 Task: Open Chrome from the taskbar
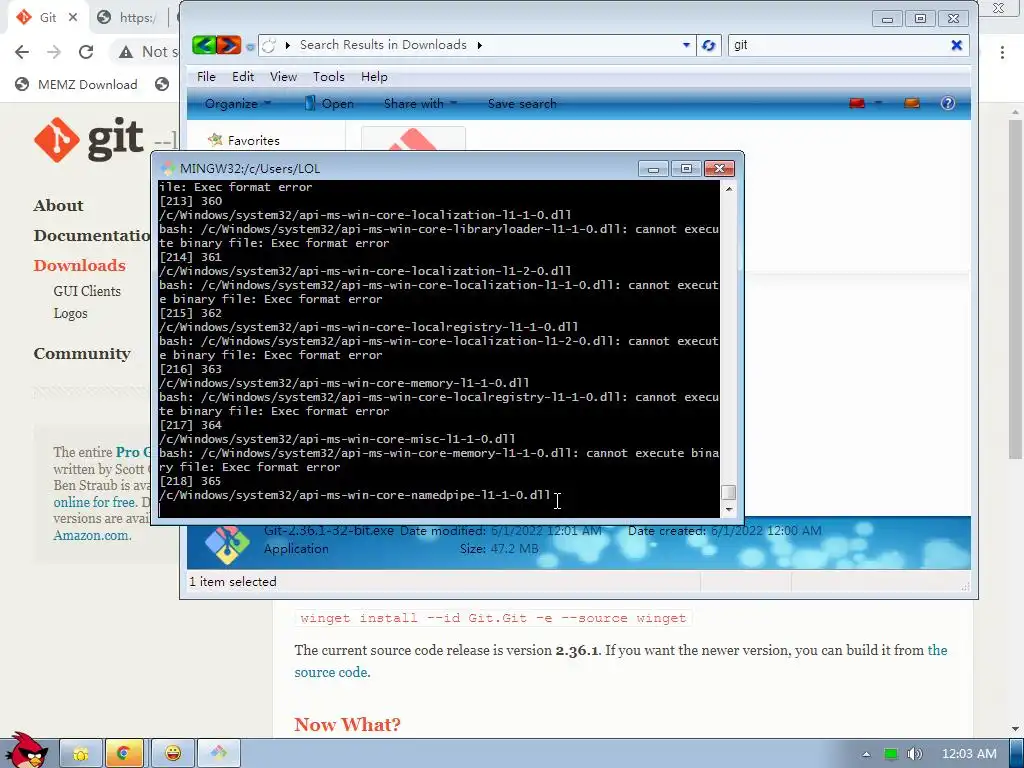point(123,754)
